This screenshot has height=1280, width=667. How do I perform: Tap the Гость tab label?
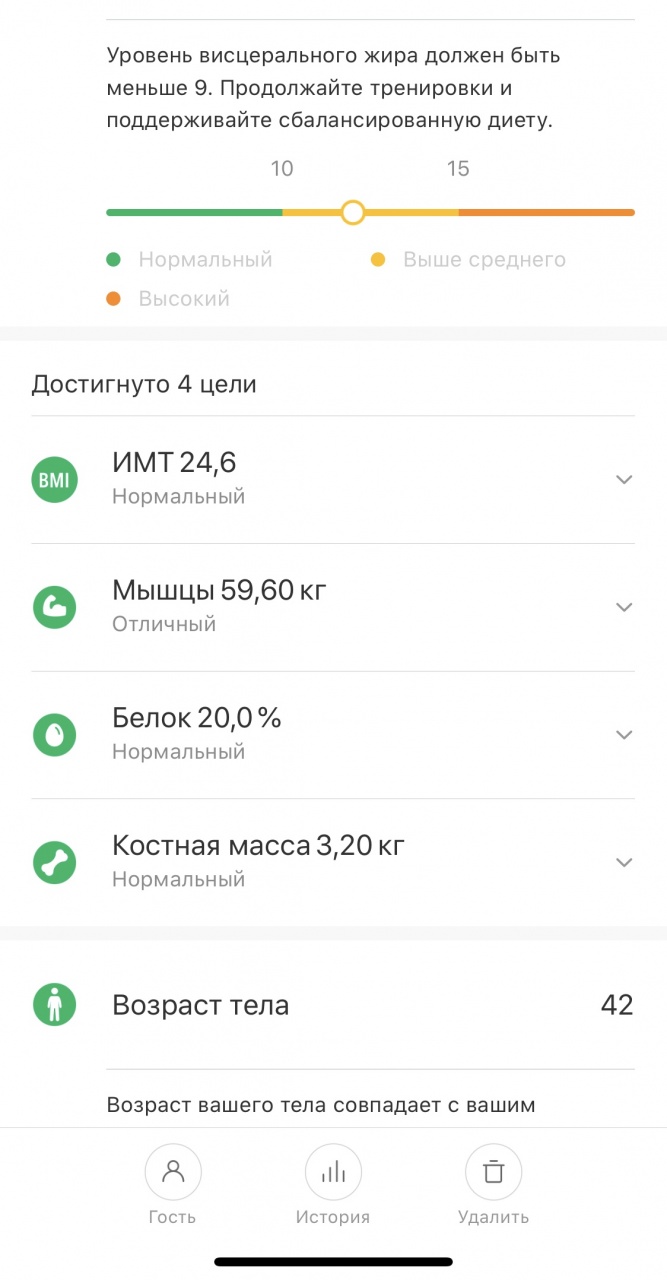pyautogui.click(x=172, y=1217)
